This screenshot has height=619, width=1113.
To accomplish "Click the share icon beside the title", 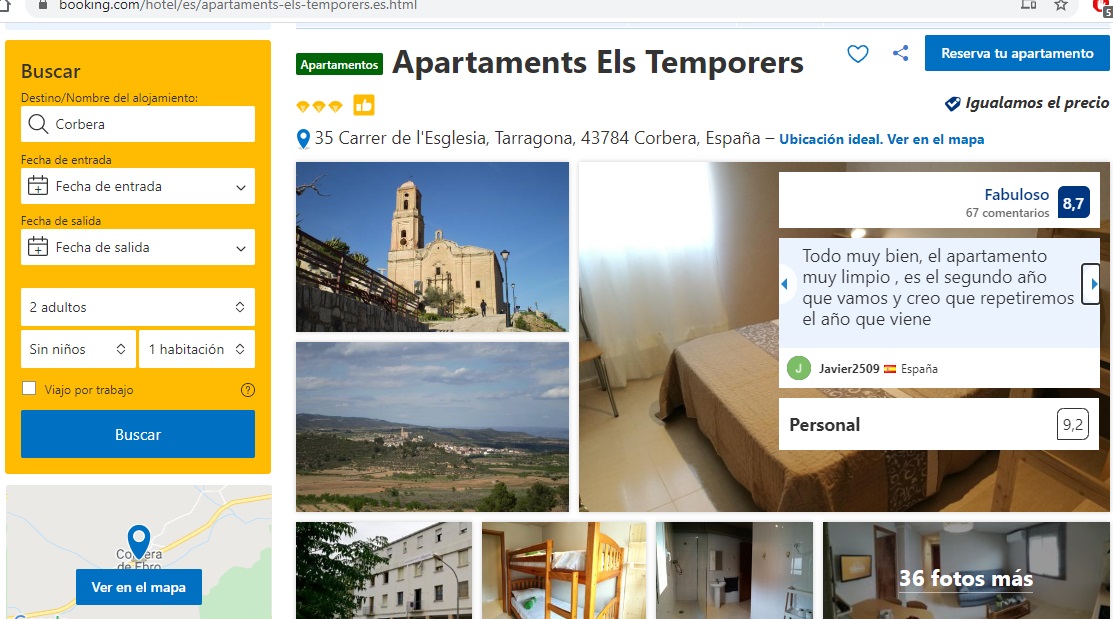I will [900, 53].
